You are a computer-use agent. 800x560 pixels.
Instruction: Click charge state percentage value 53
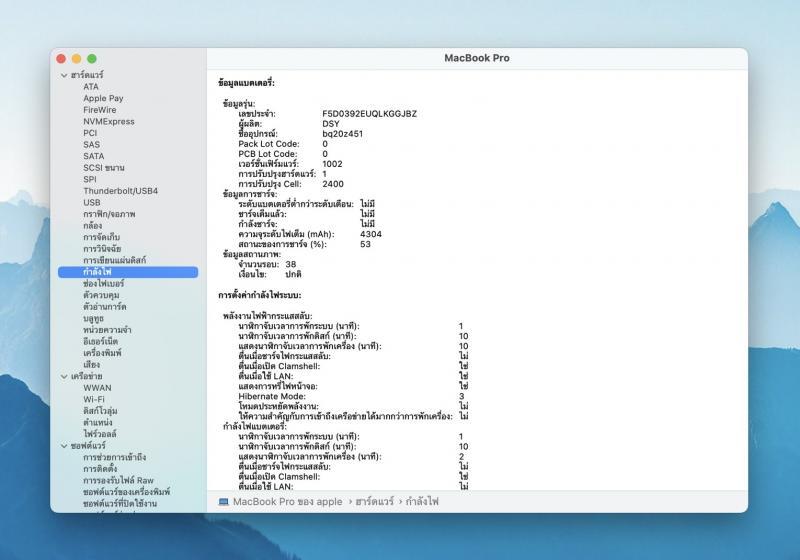[x=365, y=244]
